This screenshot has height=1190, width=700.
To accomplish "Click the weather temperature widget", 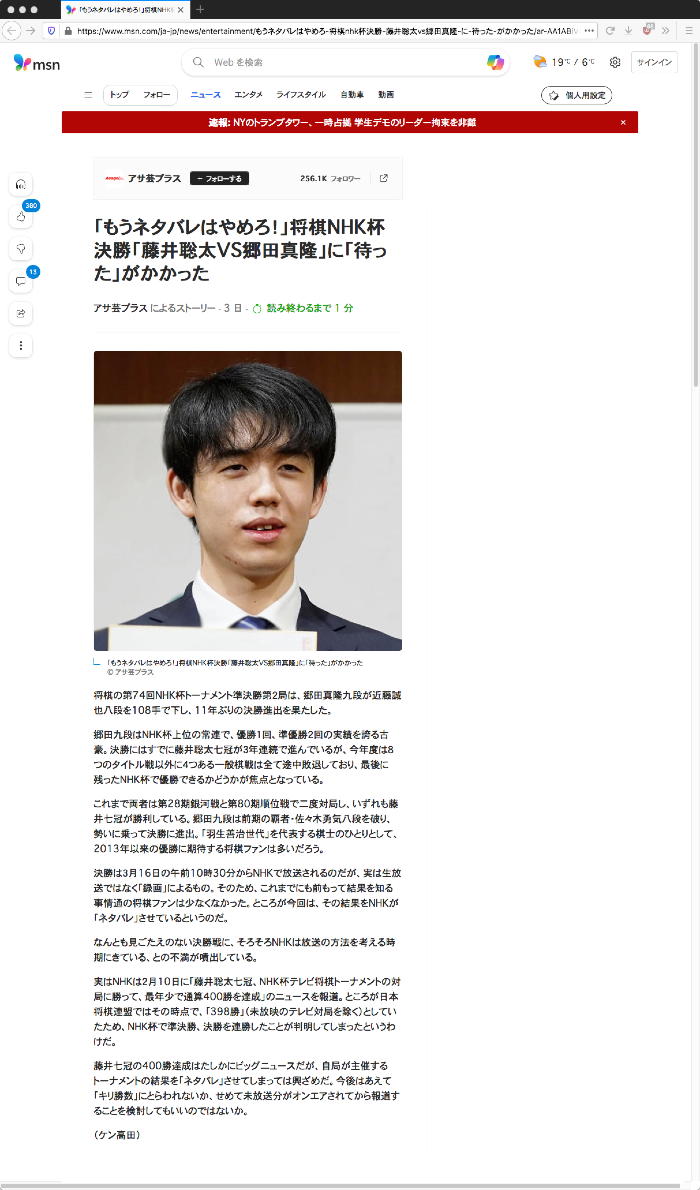I will 564,62.
